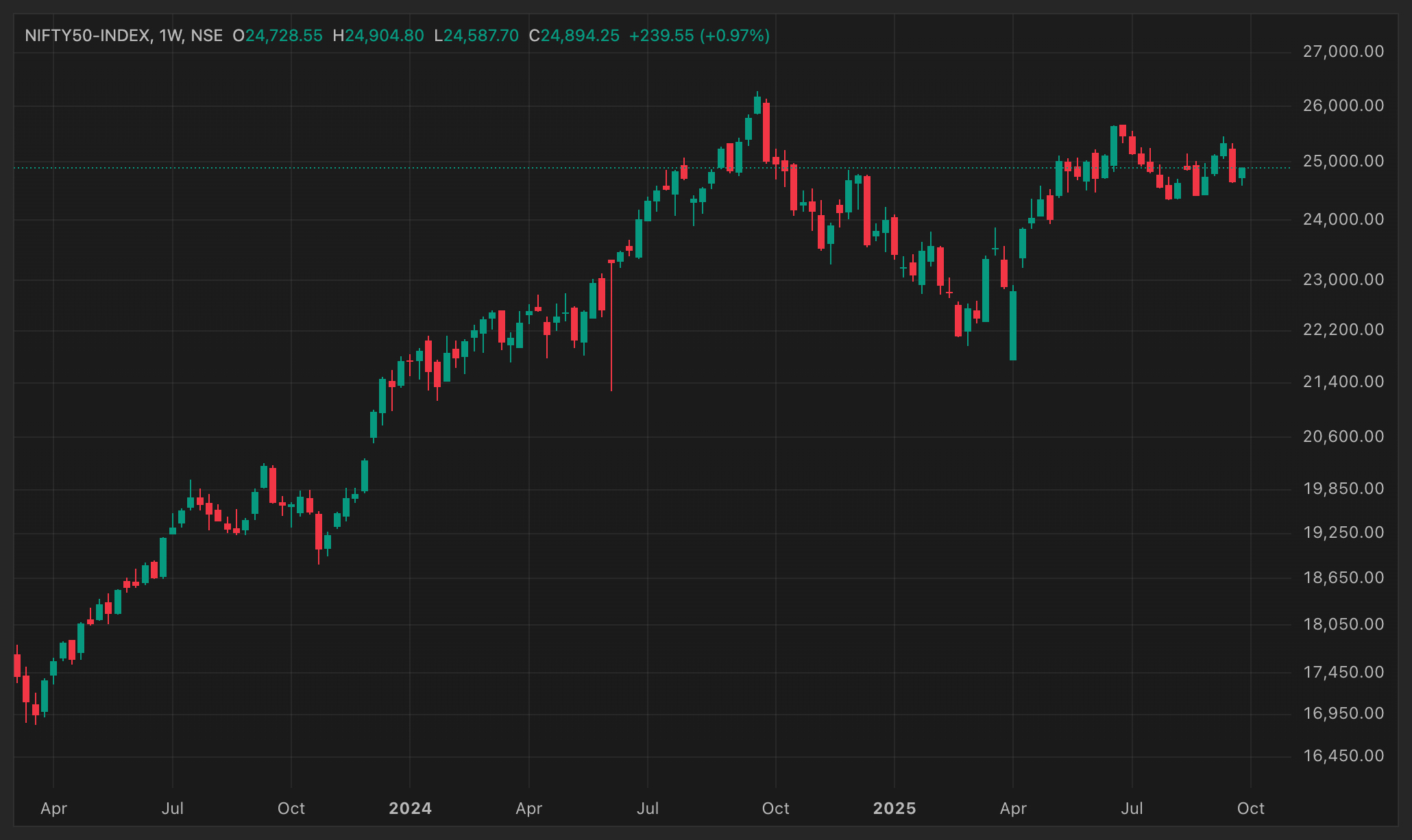Viewport: 1412px width, 840px height.
Task: Click the 18,050.00 price axis label
Action: tap(1343, 624)
